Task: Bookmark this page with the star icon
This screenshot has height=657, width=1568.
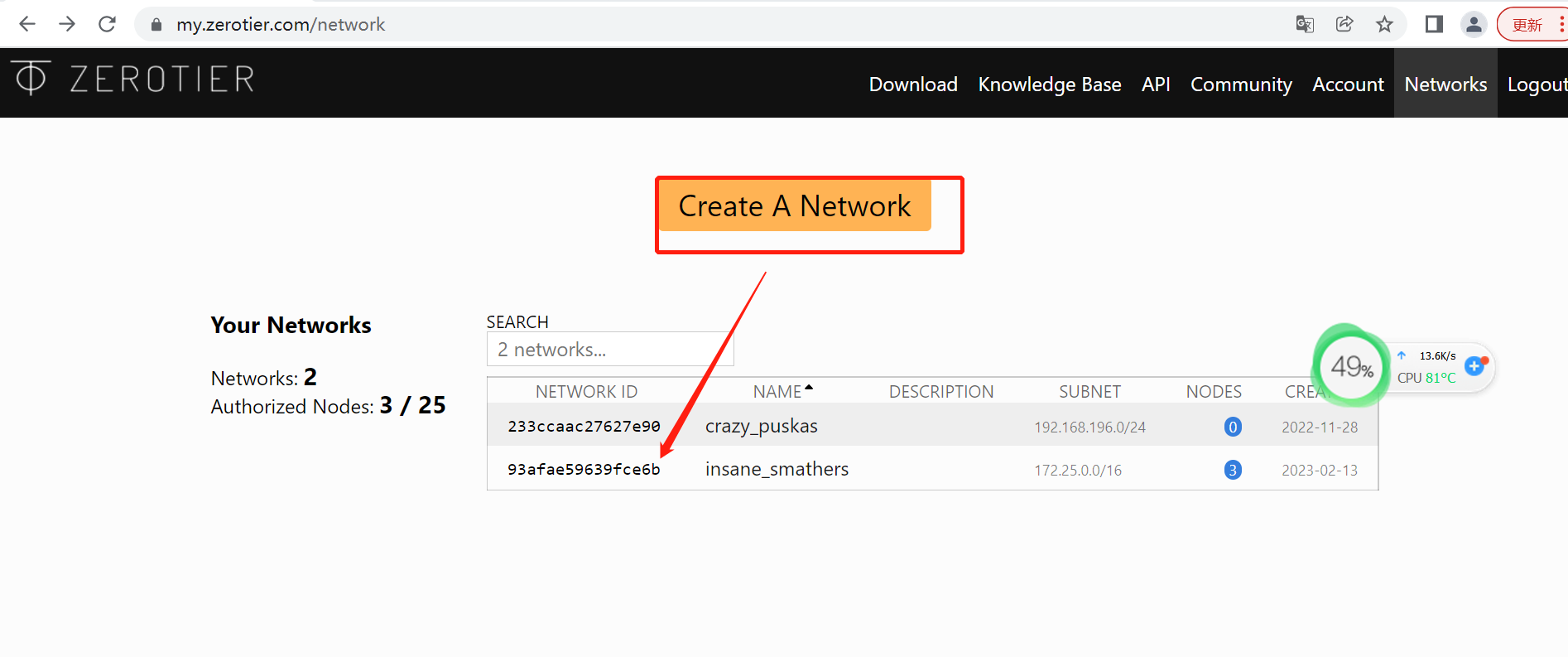Action: coord(1384,24)
